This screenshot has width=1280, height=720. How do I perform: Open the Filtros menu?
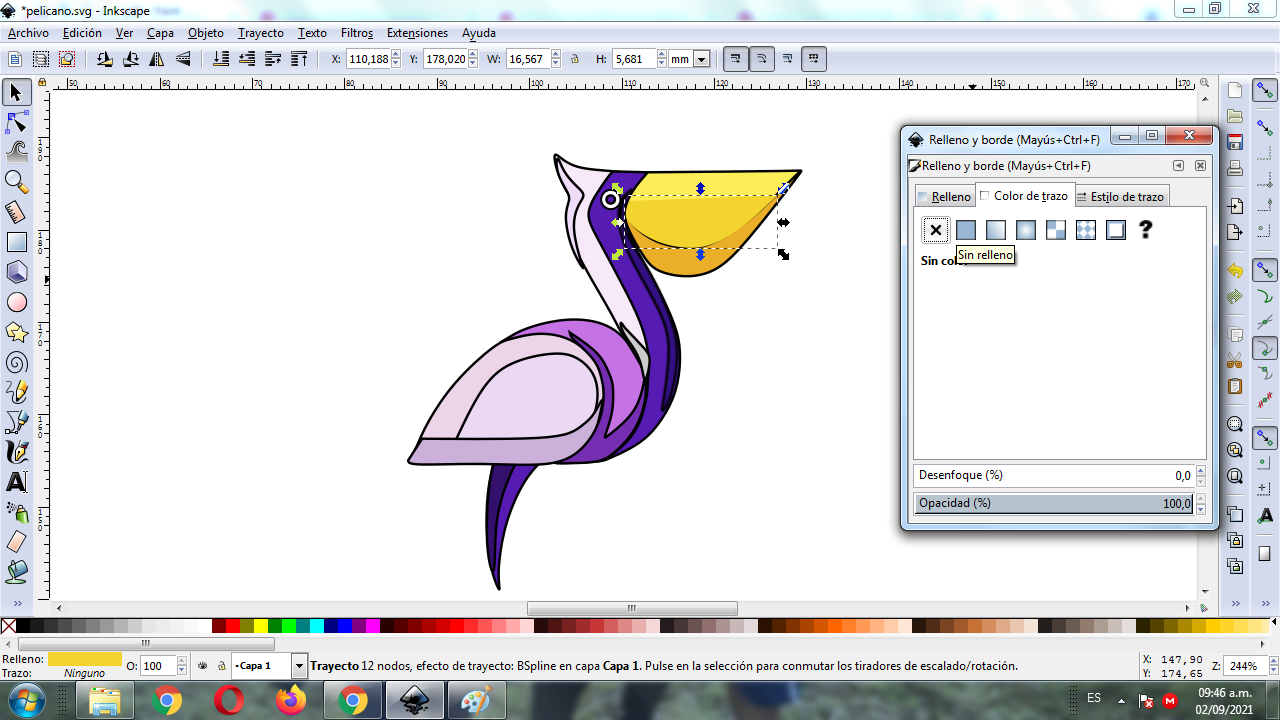coord(357,33)
